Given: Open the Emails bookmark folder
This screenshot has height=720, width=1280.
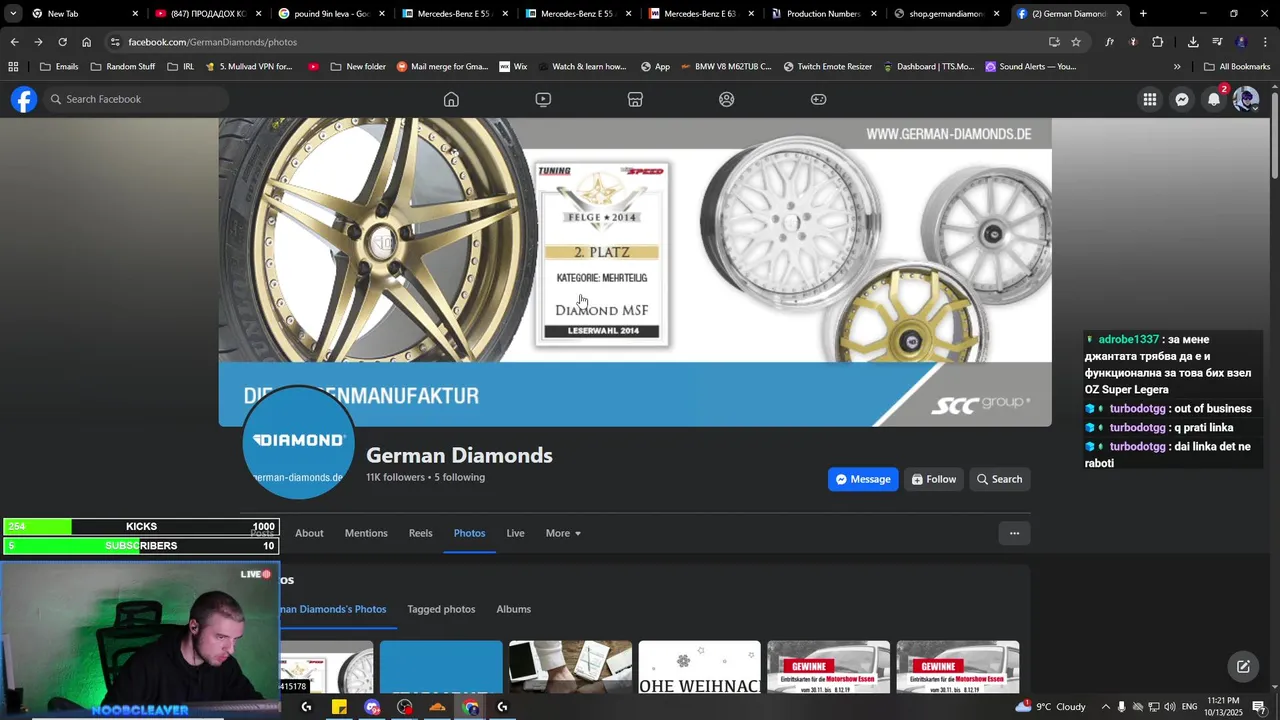Looking at the screenshot, I should pos(59,67).
